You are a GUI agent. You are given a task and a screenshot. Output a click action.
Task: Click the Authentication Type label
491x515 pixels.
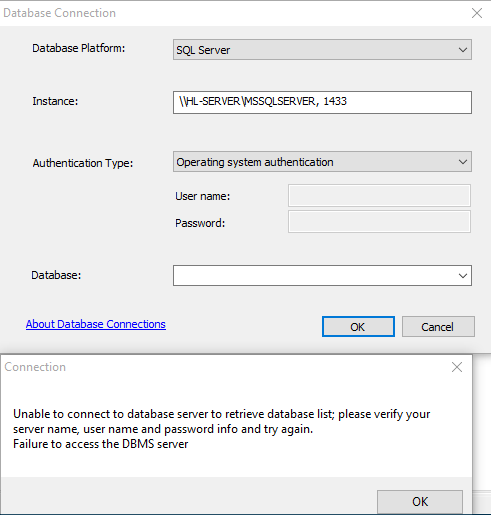(x=83, y=163)
